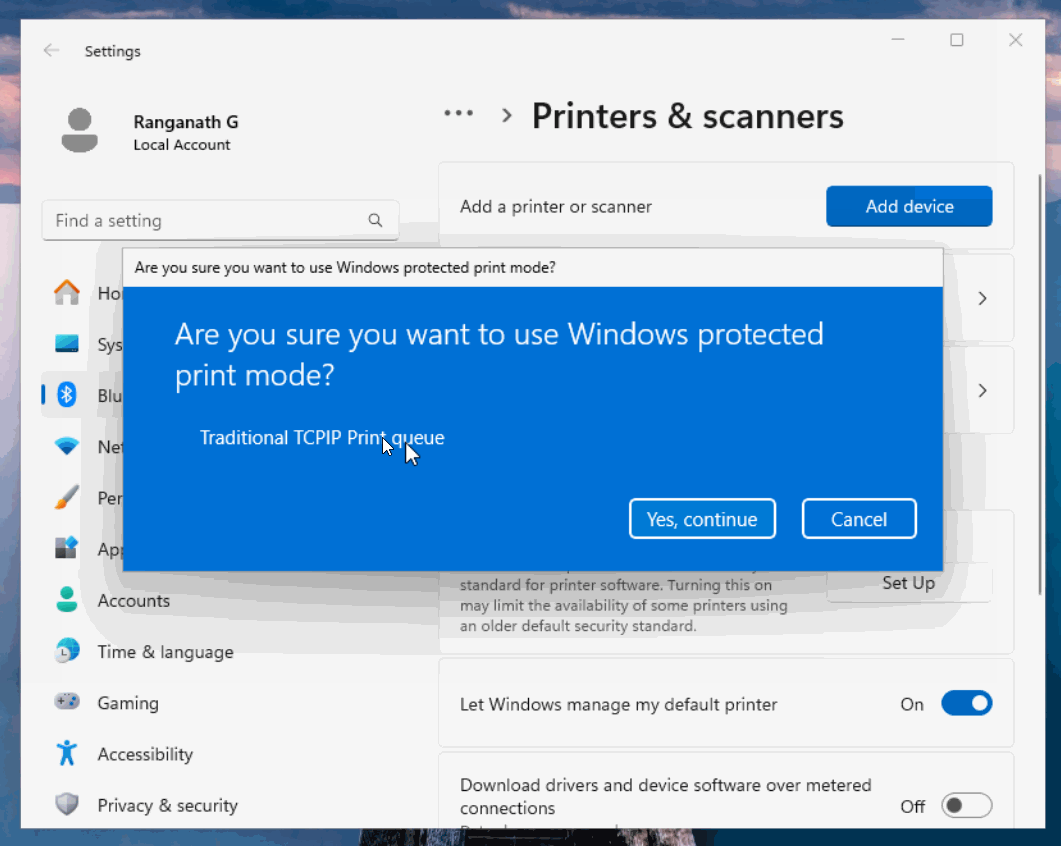Click the Add device button
This screenshot has width=1061, height=846.
pos(909,206)
